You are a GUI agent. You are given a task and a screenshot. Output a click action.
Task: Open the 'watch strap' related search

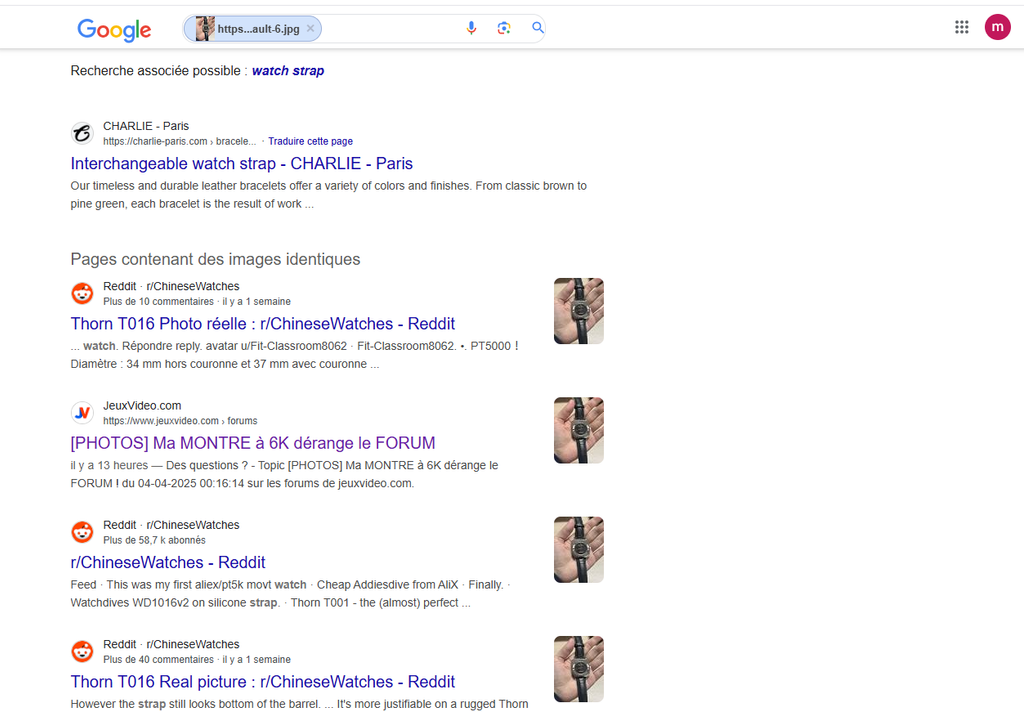[288, 71]
